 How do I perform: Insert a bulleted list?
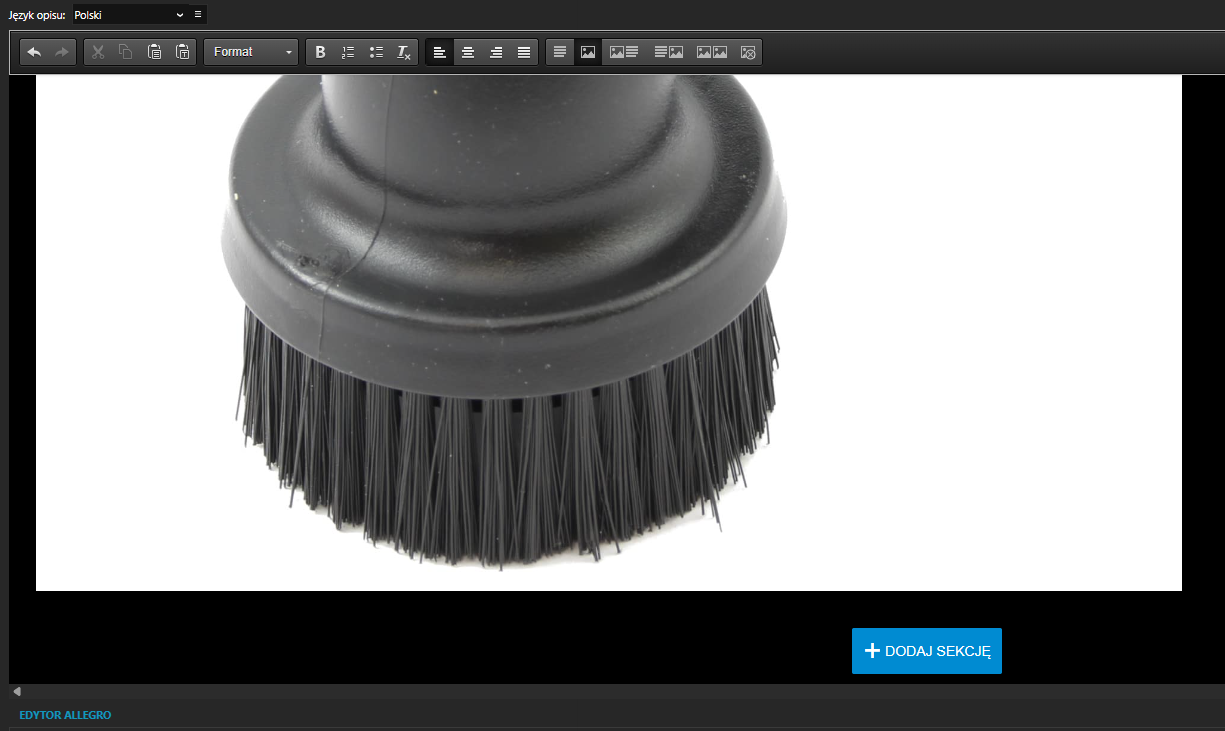click(376, 52)
